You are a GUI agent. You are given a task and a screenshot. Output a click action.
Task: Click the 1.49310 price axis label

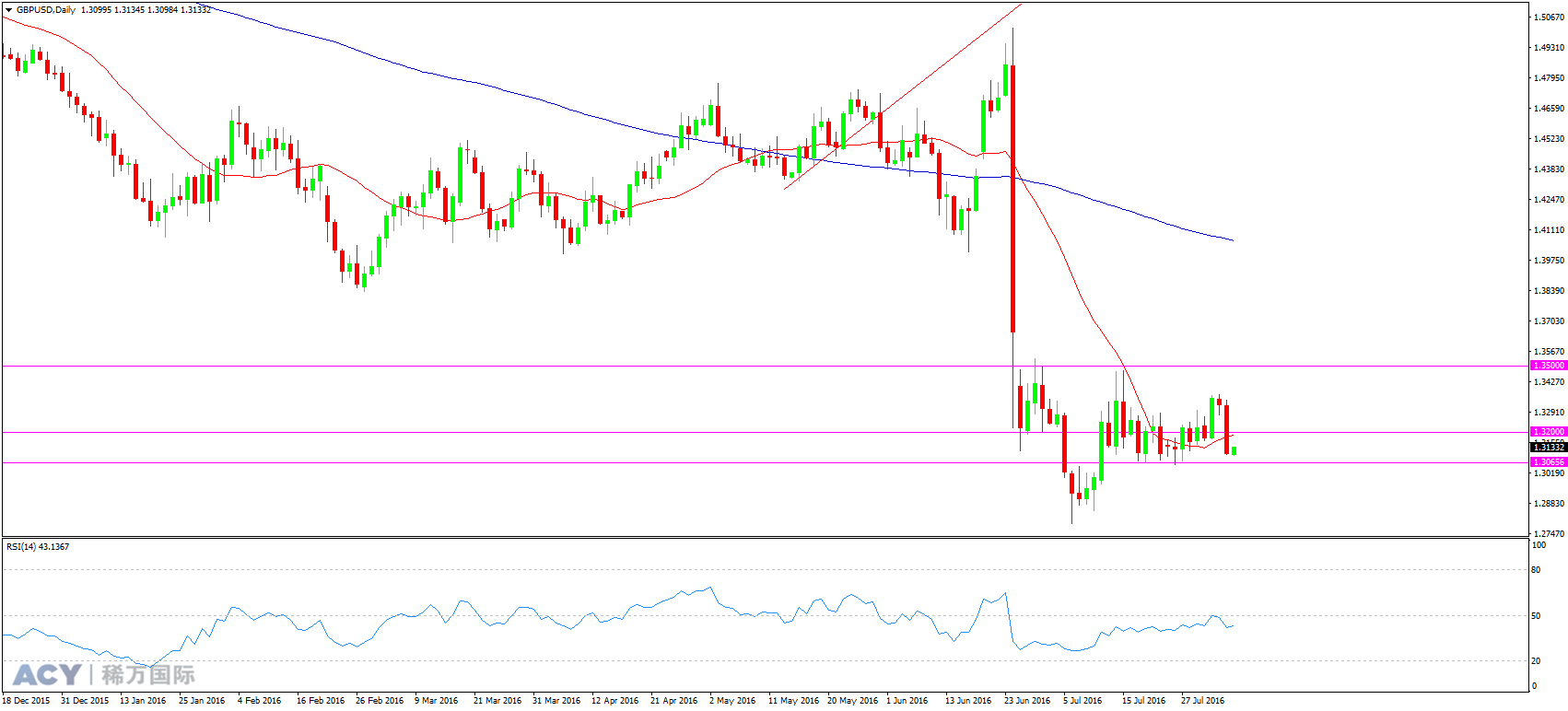click(1550, 47)
